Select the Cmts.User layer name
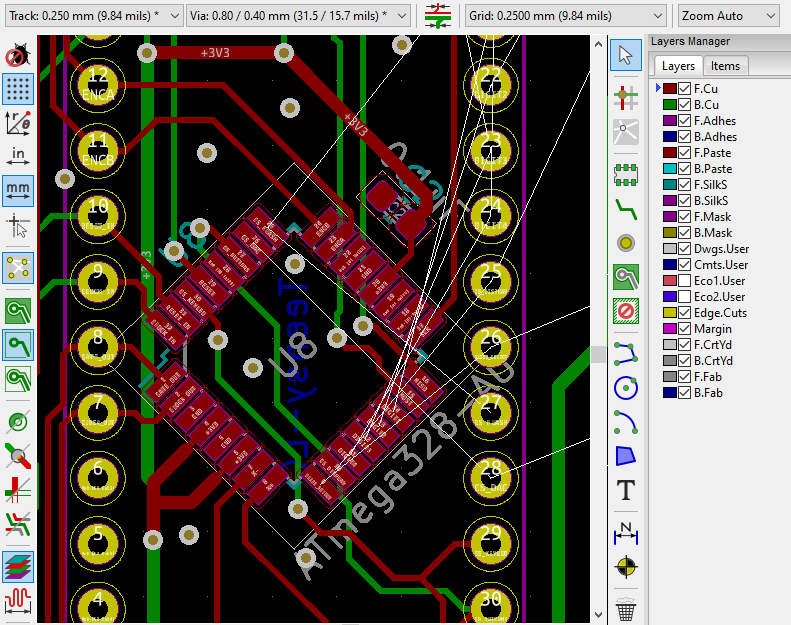Screen dimensions: 791x625 721,265
